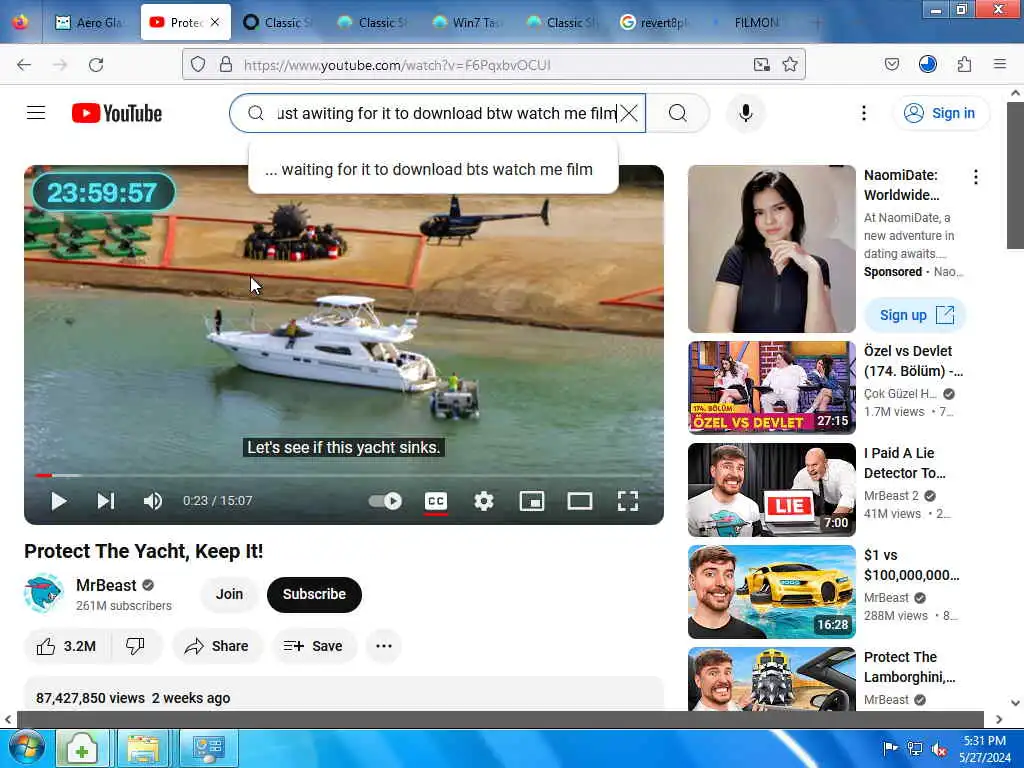
Task: Click the ad Sign up button
Action: coord(915,315)
